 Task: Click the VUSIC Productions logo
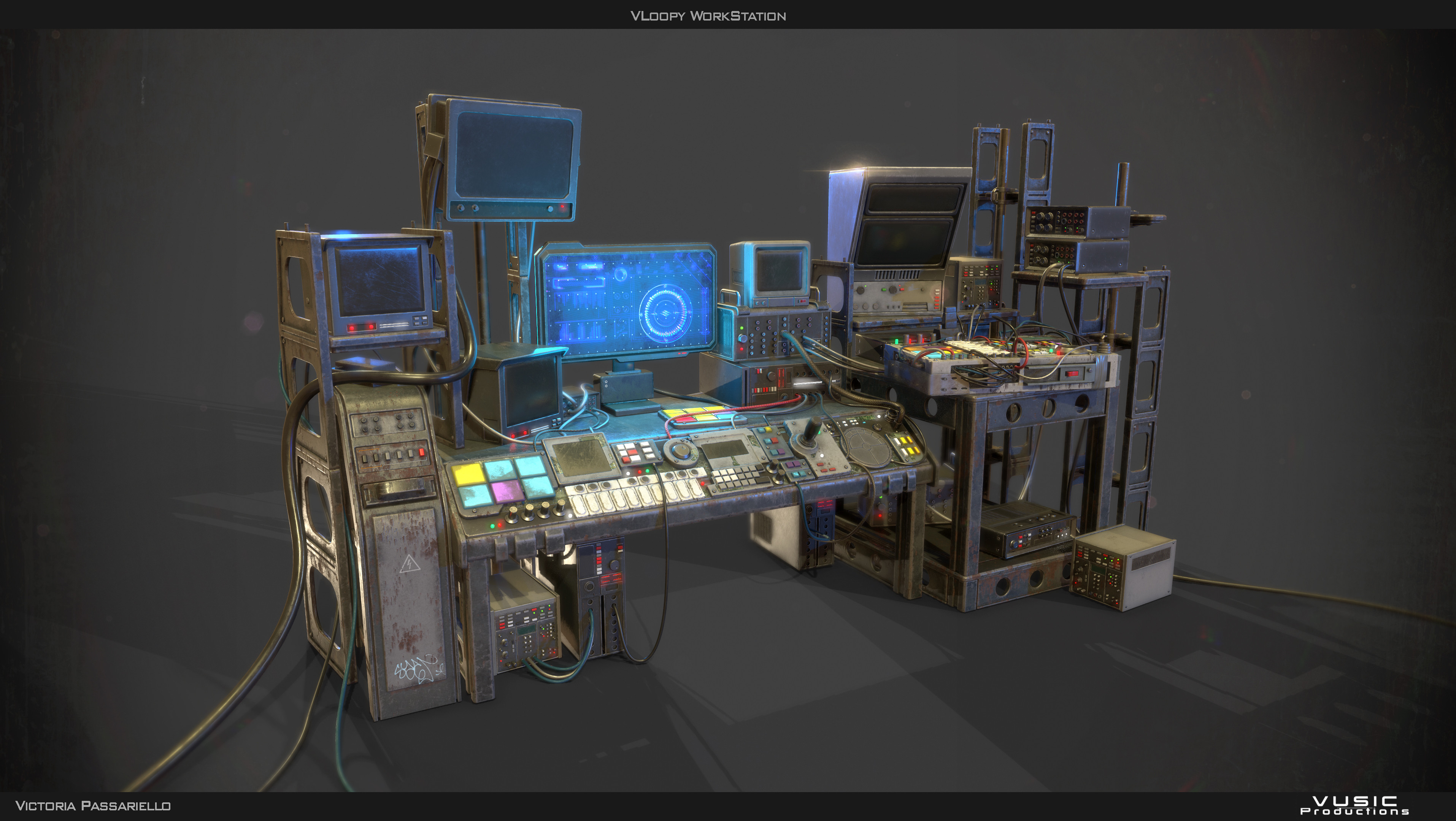(1354, 805)
